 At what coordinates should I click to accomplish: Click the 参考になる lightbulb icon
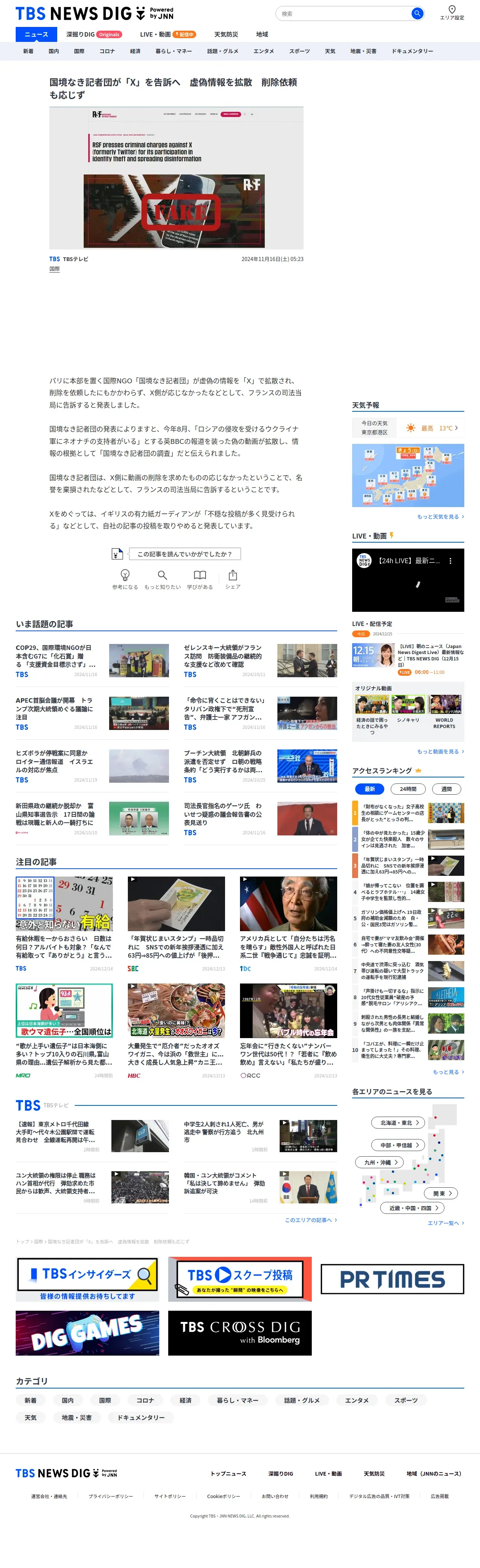point(125,575)
